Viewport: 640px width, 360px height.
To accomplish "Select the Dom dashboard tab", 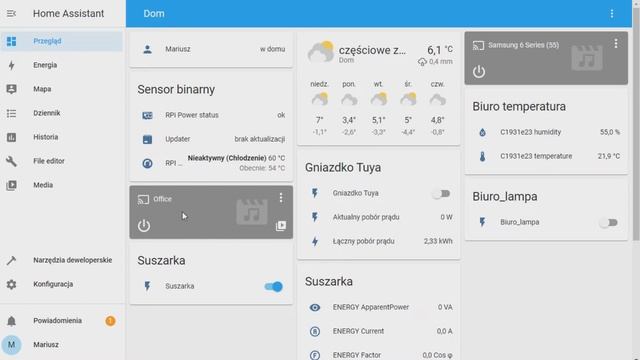I will coord(154,13).
